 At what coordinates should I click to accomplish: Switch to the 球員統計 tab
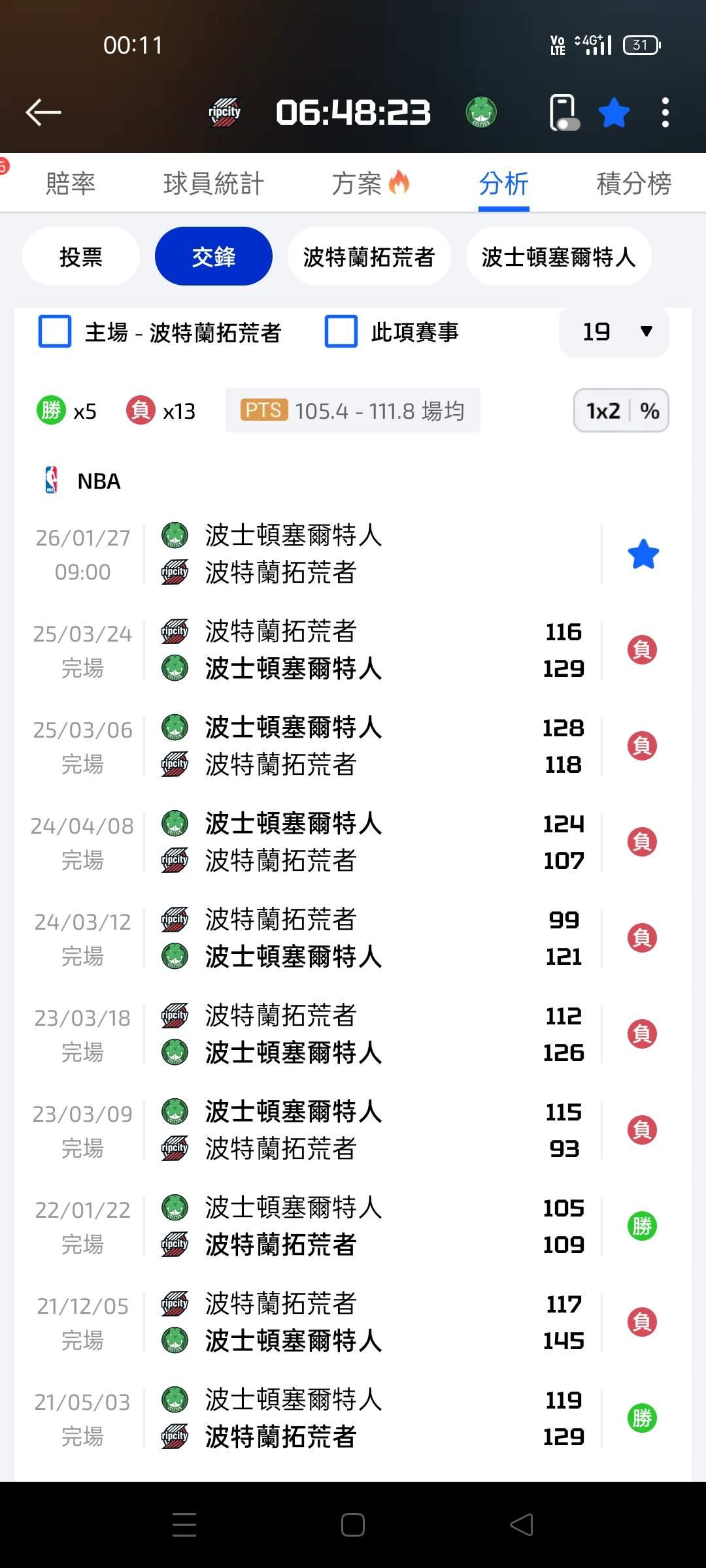point(213,184)
